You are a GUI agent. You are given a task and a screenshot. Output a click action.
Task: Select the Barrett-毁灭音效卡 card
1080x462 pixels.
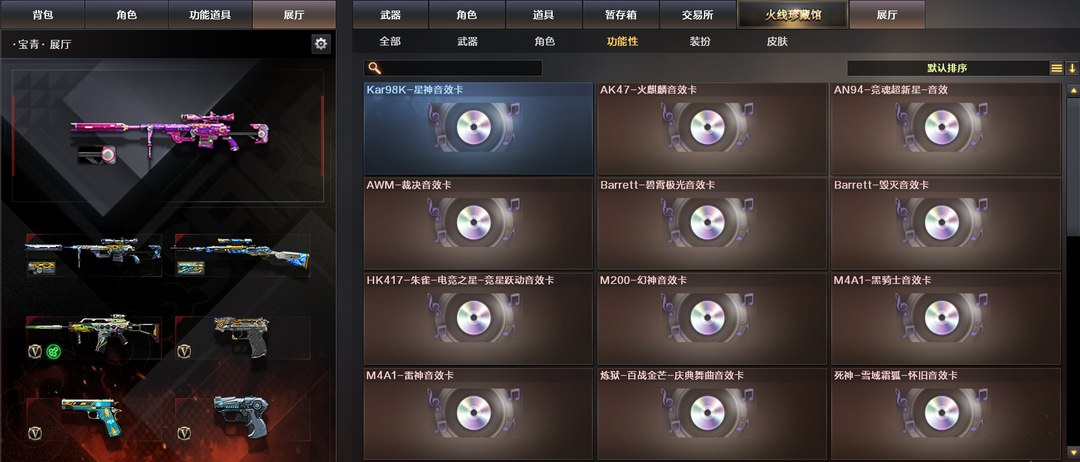click(945, 223)
